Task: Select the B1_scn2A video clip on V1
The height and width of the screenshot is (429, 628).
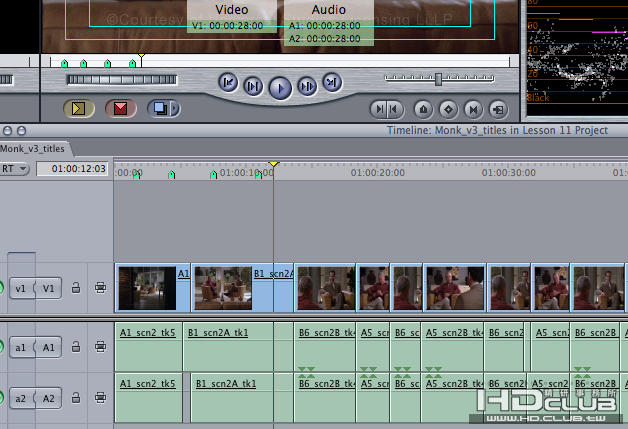Action: (242, 288)
